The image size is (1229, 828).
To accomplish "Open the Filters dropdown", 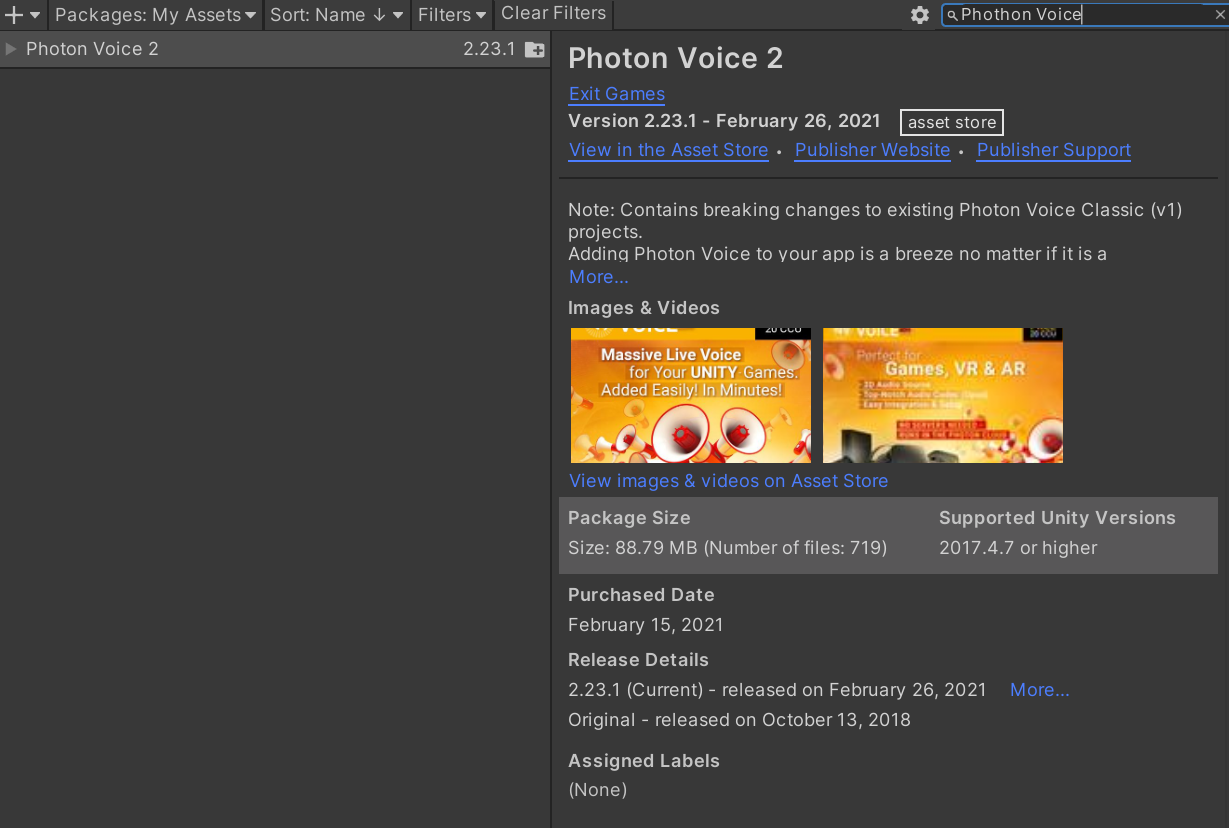I will pos(452,15).
